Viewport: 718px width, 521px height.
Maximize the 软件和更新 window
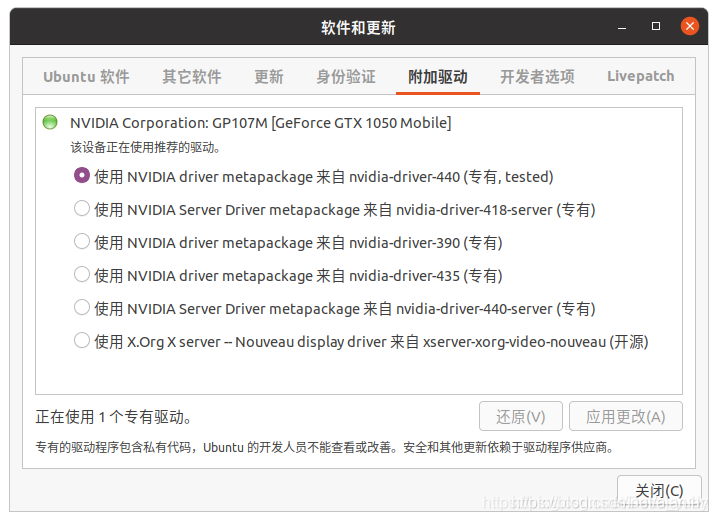[656, 27]
